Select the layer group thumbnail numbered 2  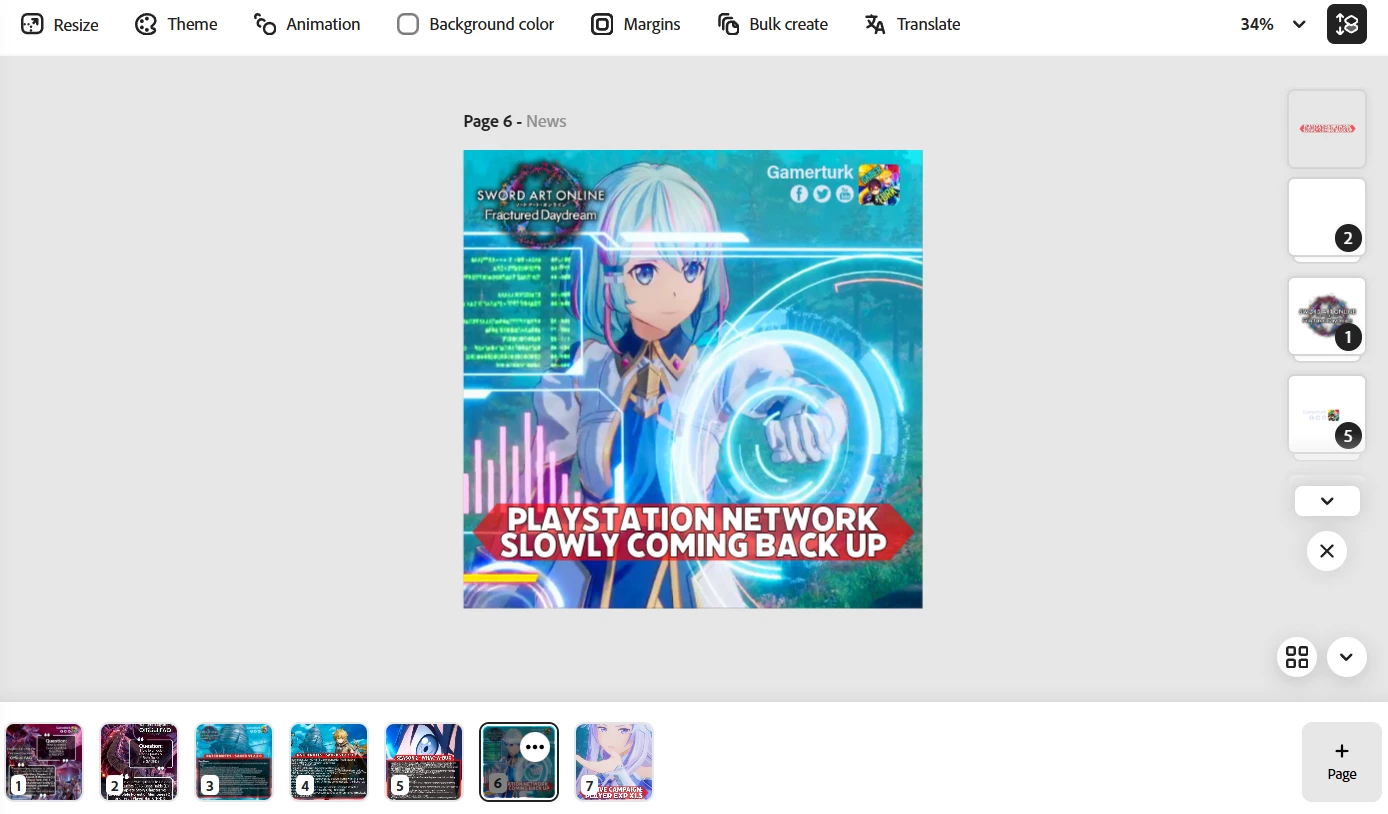[1327, 218]
